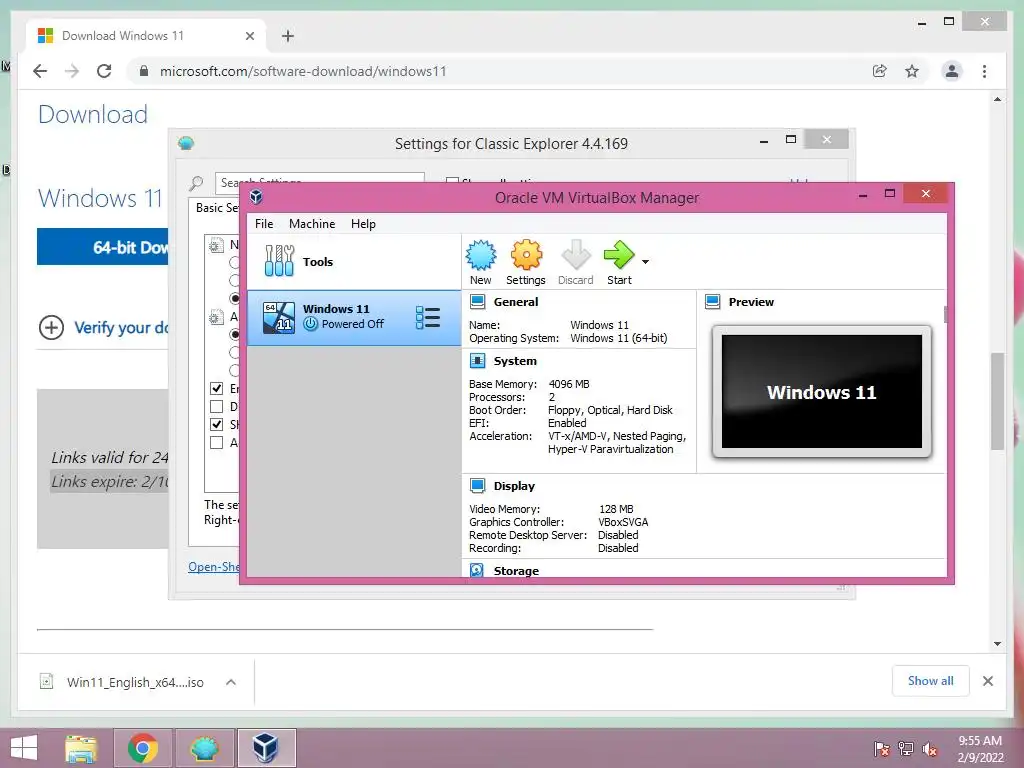Expand the download item options chevron
The width and height of the screenshot is (1024, 768).
(231, 682)
